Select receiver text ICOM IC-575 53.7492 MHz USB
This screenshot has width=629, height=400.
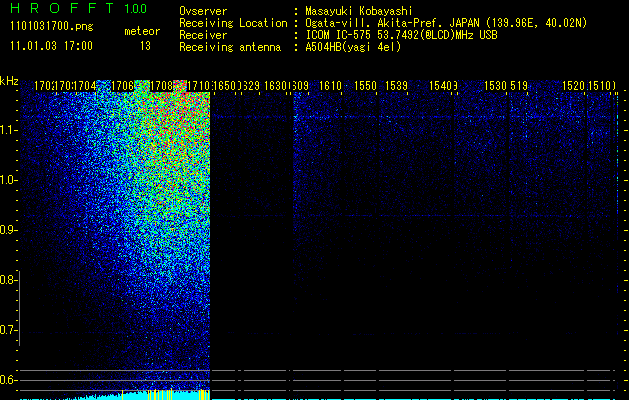402,35
